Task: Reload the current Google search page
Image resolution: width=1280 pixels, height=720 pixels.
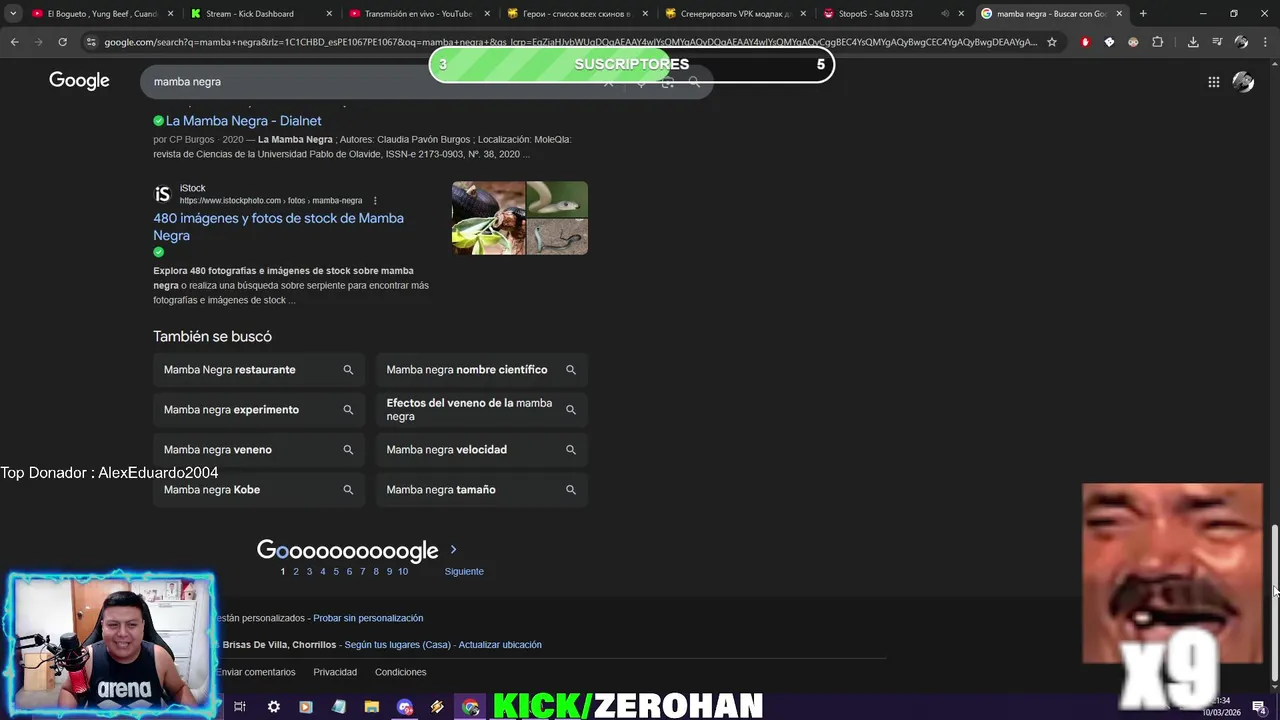Action: tap(62, 42)
